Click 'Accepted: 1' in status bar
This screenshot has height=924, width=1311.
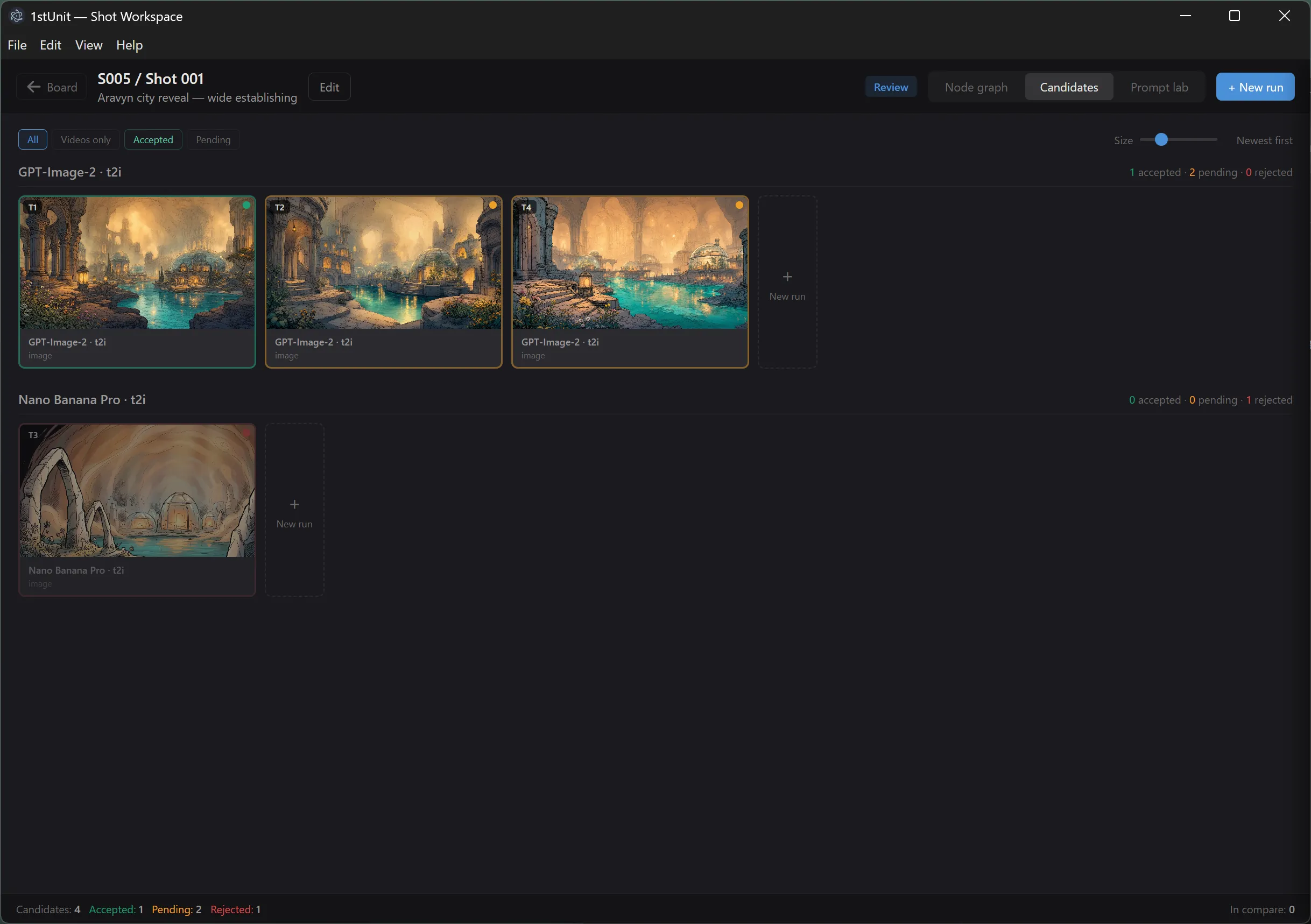pyautogui.click(x=116, y=909)
